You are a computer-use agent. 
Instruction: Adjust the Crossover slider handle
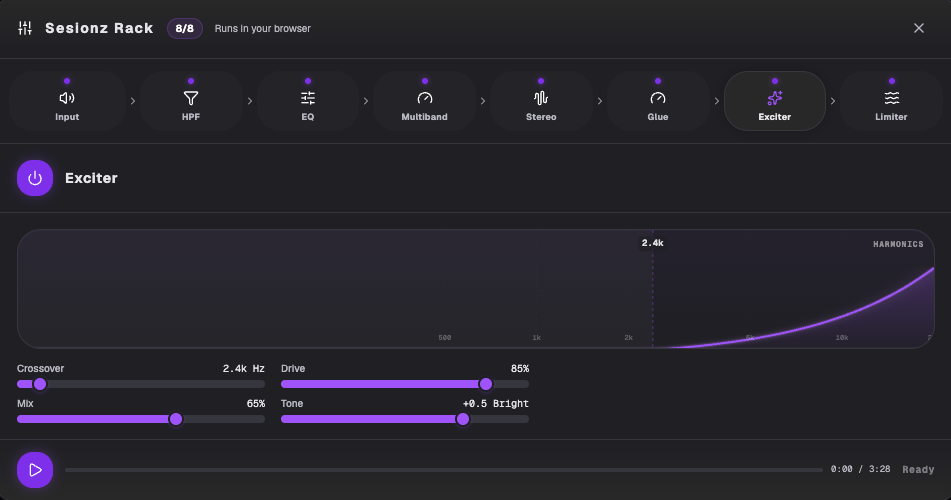point(40,384)
